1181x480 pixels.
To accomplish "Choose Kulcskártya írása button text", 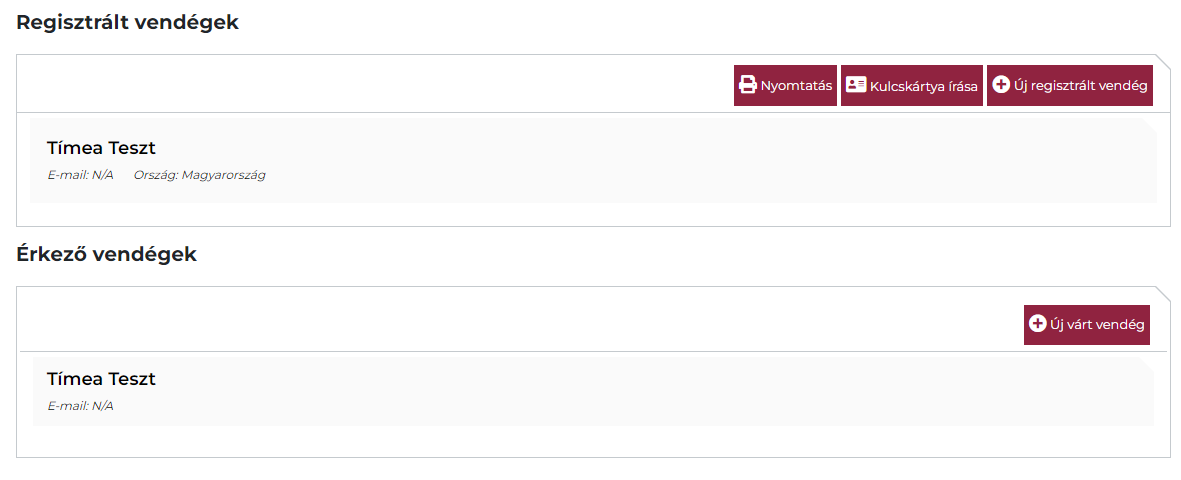I will (923, 86).
